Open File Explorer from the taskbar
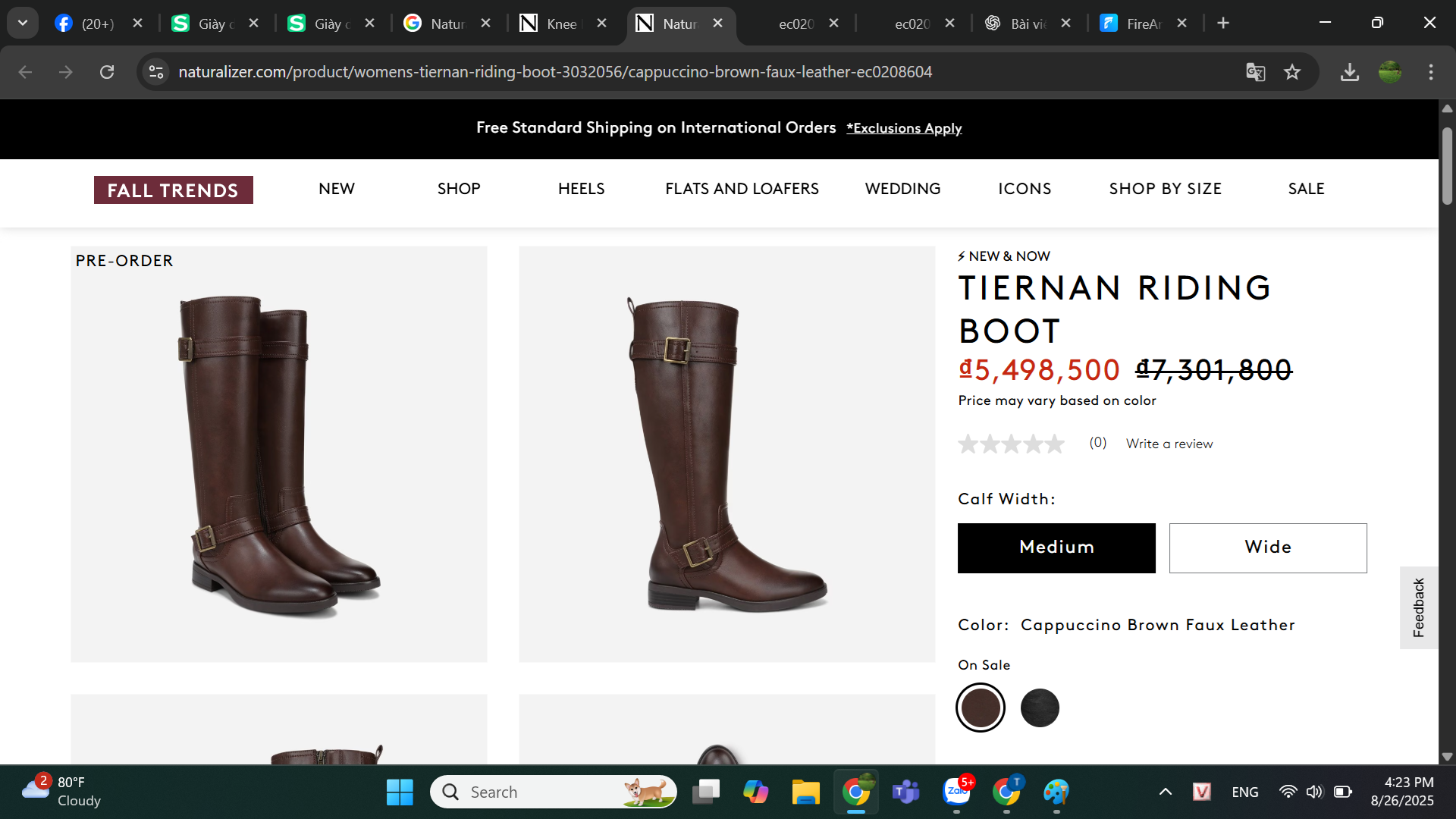The height and width of the screenshot is (819, 1456). pos(805,792)
